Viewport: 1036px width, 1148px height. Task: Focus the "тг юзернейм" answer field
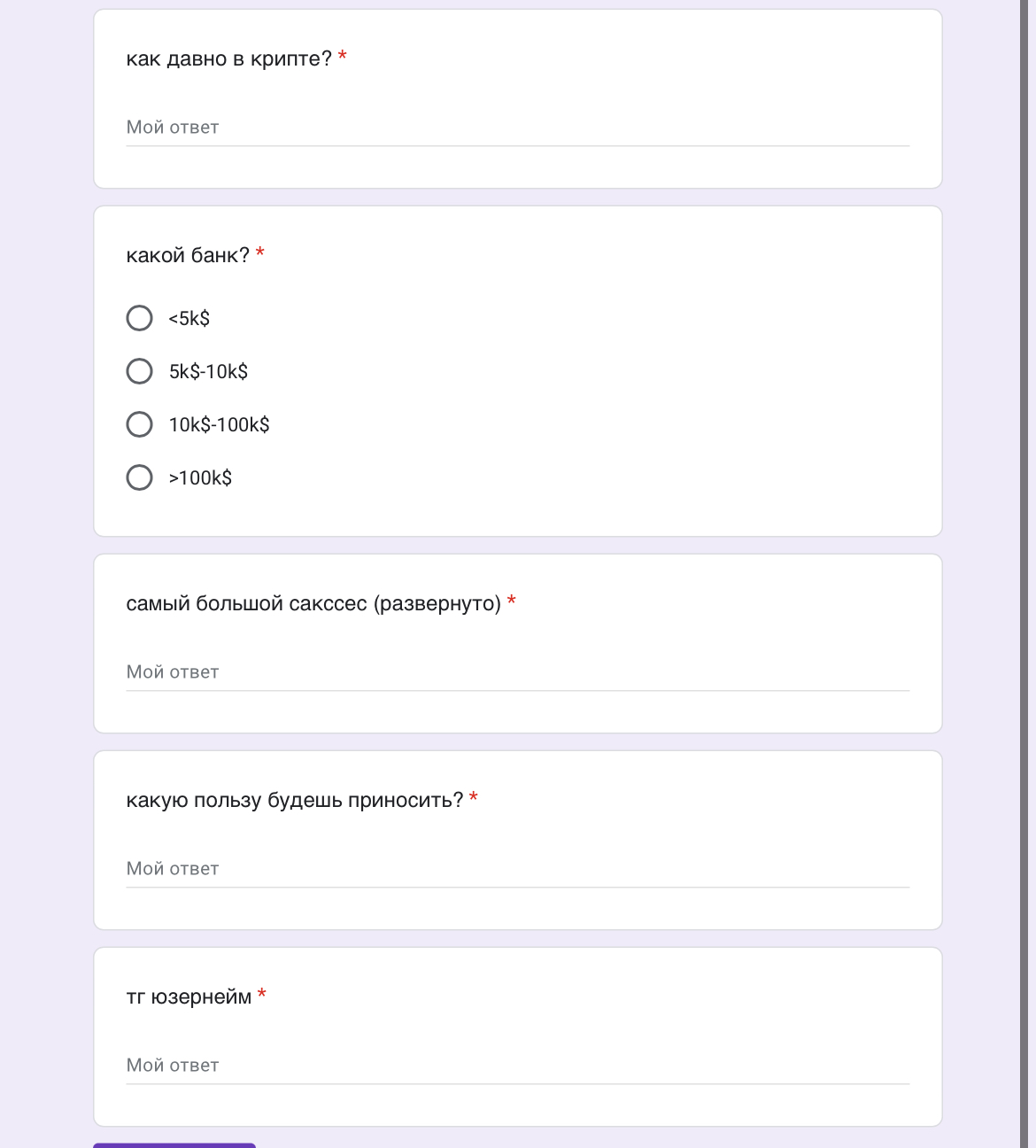[517, 1066]
